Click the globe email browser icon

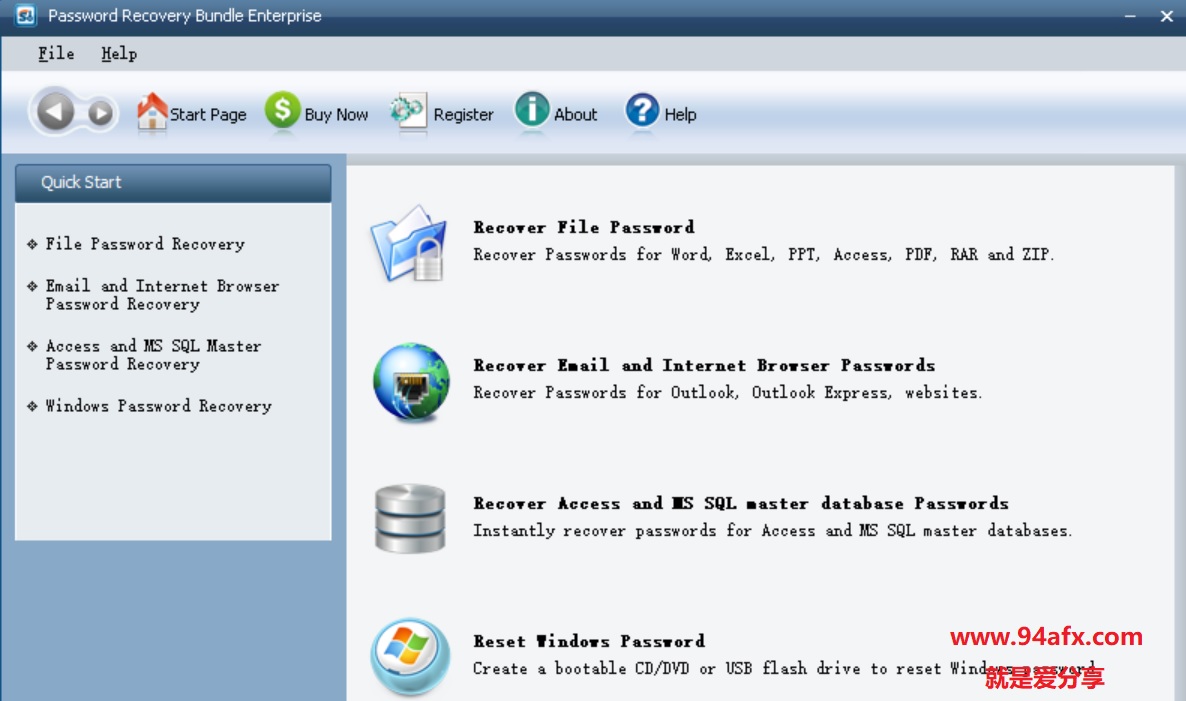click(411, 382)
